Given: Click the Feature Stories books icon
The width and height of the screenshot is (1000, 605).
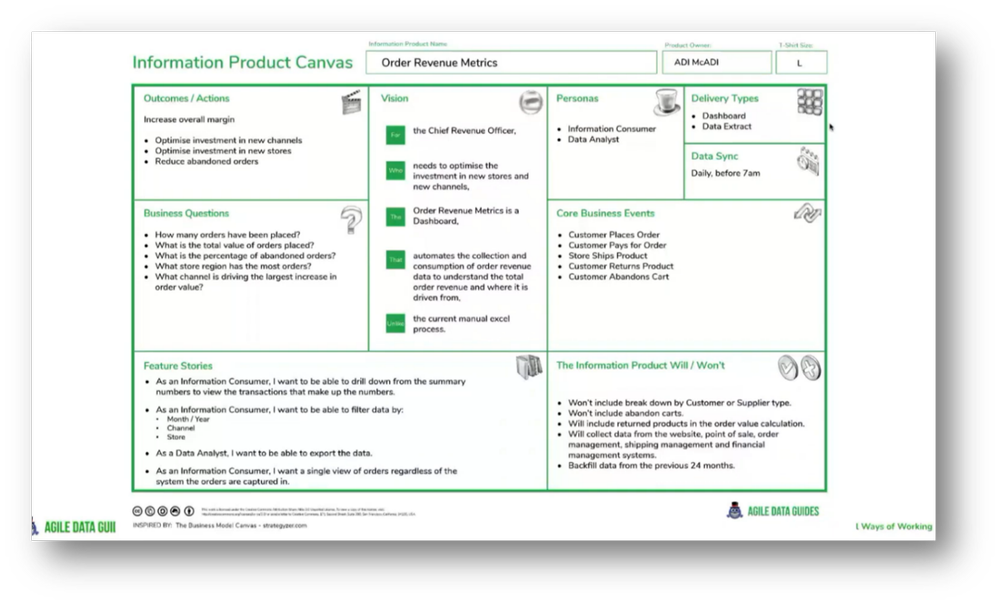Looking at the screenshot, I should coord(529,367).
